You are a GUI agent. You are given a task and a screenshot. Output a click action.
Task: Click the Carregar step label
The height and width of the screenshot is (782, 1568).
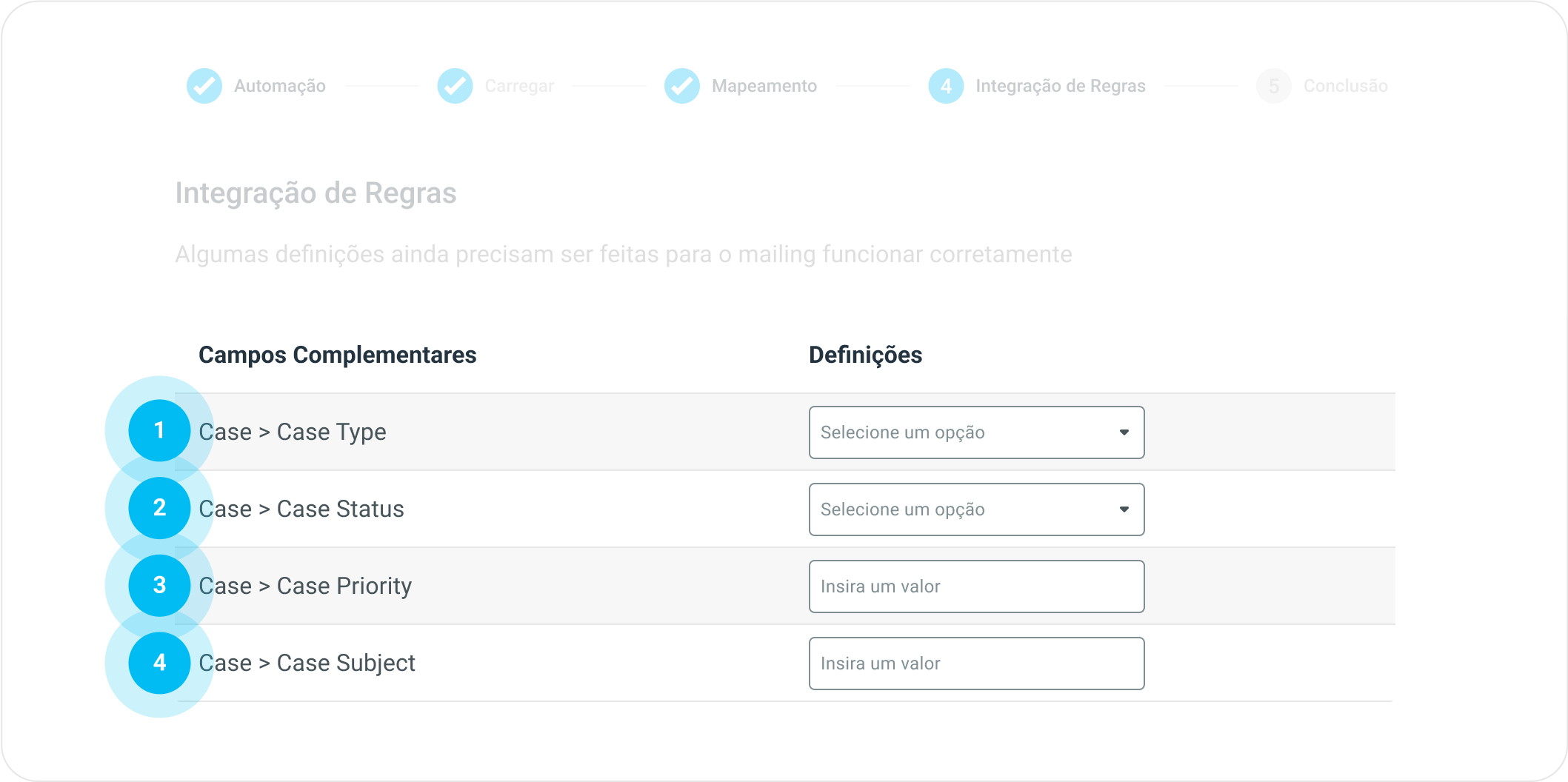coord(519,86)
